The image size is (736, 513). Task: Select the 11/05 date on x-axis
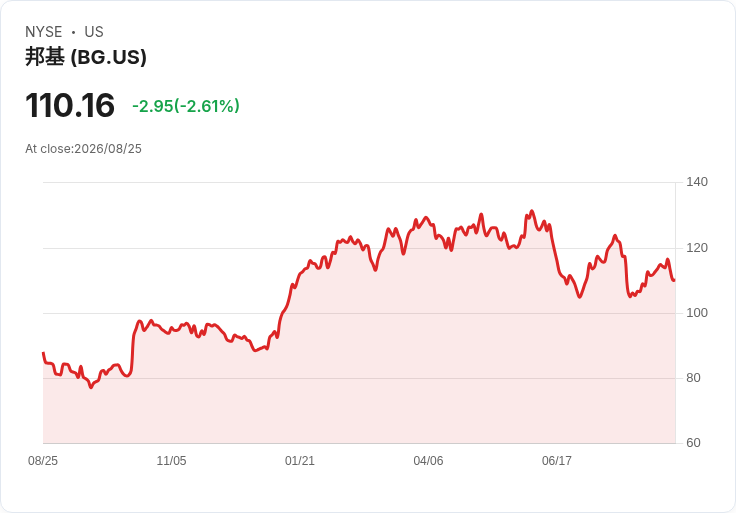(171, 461)
